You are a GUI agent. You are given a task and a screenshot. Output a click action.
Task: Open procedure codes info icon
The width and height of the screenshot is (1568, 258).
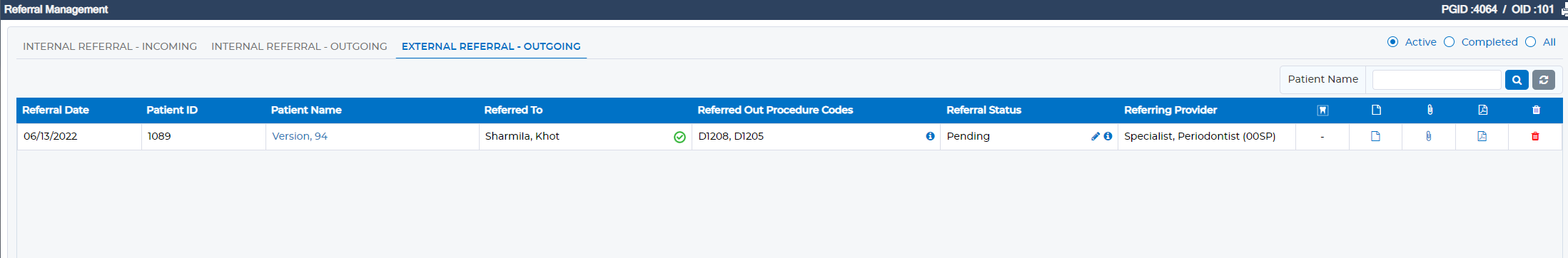pos(930,136)
